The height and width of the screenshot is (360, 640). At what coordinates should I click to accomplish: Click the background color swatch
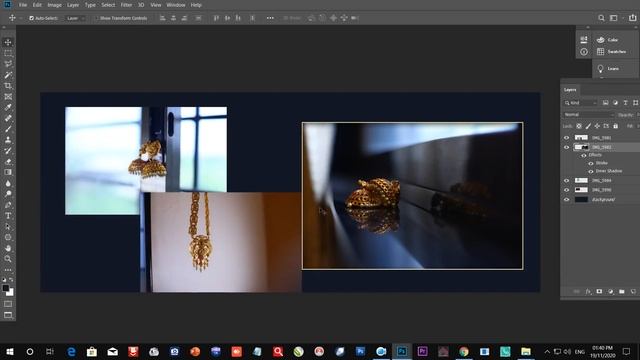tap(10, 293)
